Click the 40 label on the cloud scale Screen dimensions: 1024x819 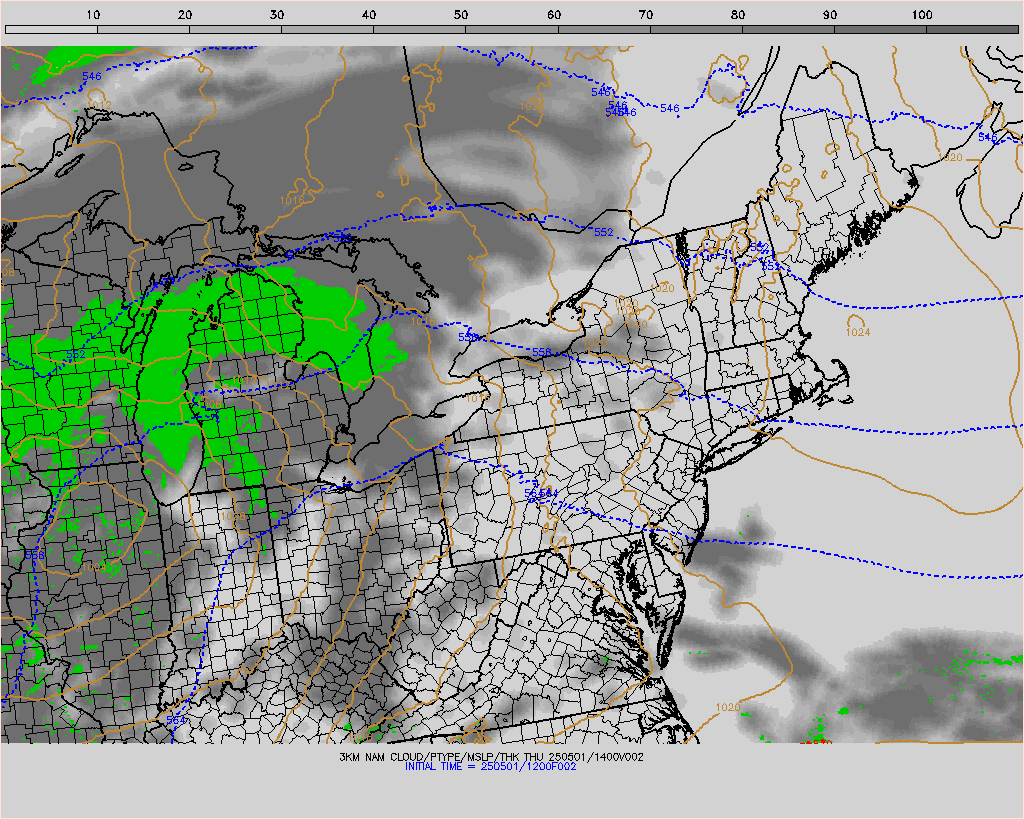[x=369, y=15]
